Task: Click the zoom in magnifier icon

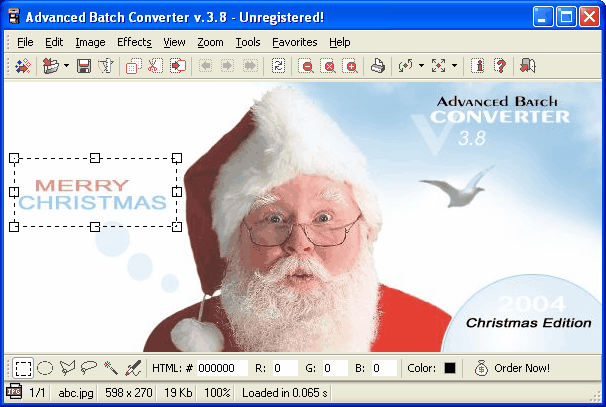Action: pos(350,66)
